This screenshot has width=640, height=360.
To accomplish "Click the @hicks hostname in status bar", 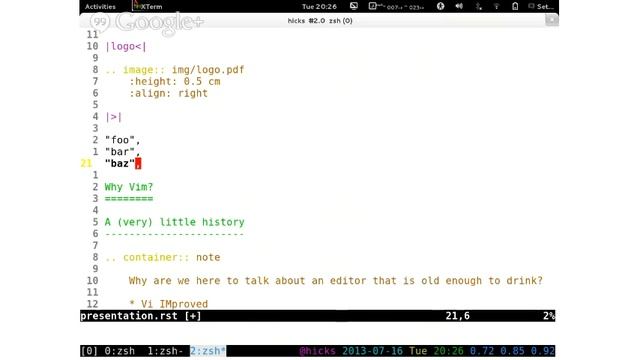I will coord(317,351).
